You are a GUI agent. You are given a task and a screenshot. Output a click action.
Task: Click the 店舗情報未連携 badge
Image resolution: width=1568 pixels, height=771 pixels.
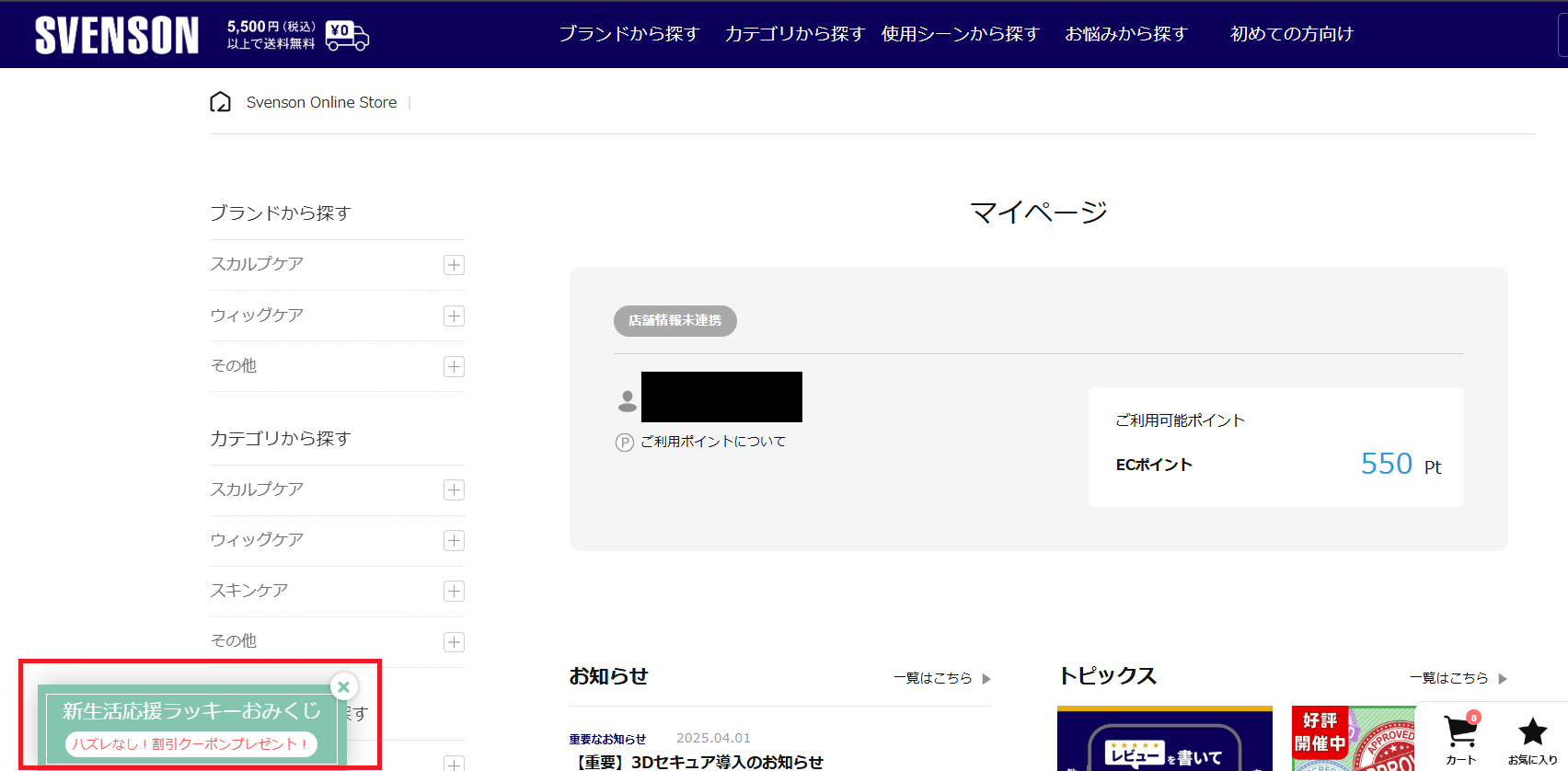tap(674, 320)
